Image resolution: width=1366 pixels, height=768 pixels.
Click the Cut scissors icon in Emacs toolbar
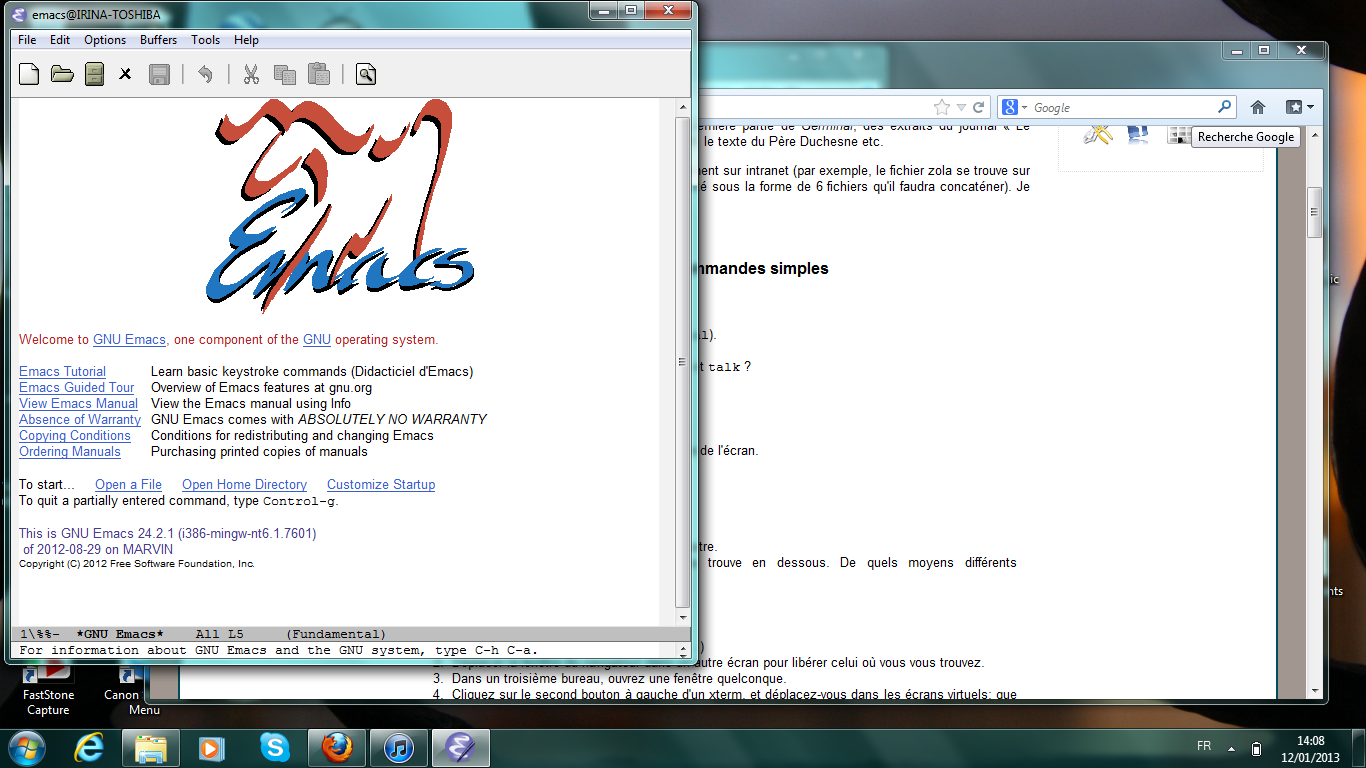pos(251,74)
